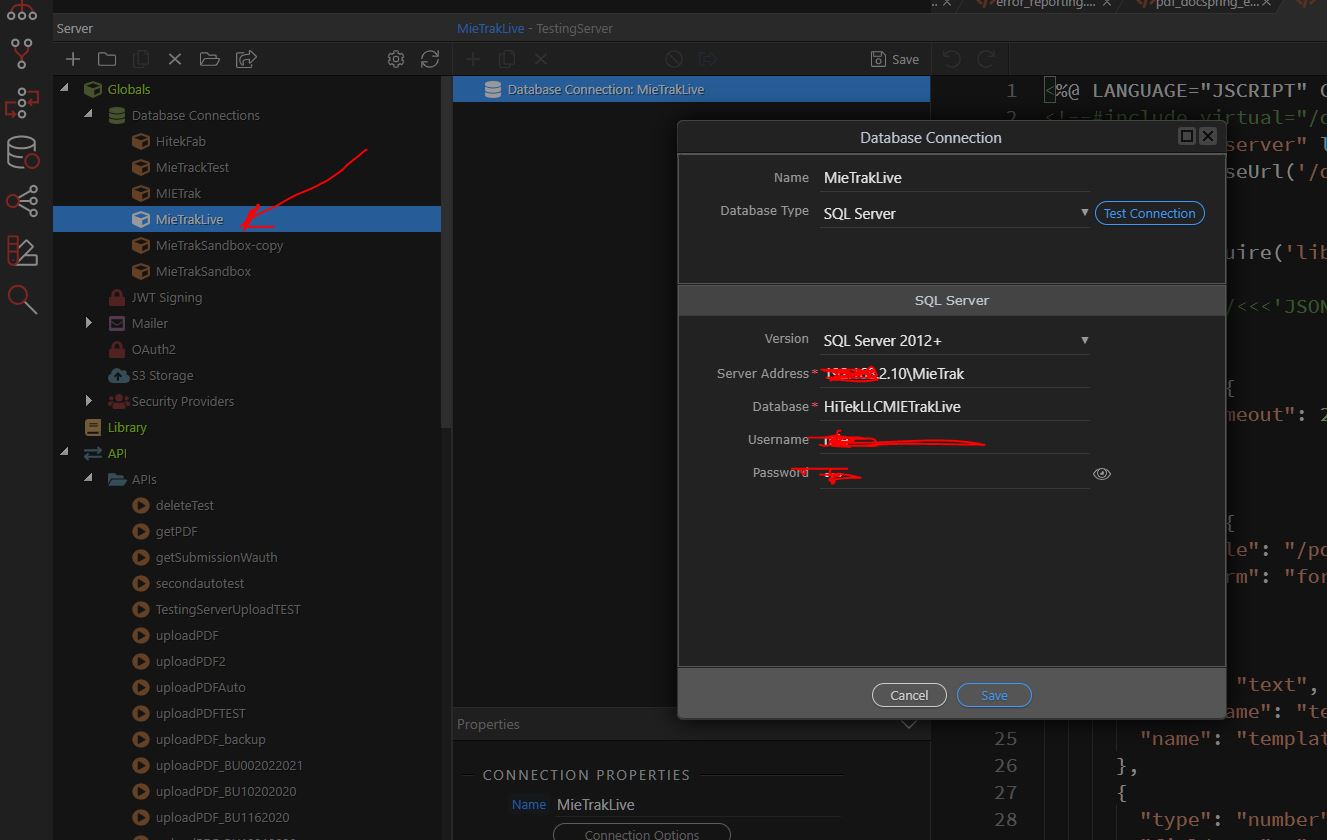The image size is (1327, 840).
Task: Open the SQL Server Version dropdown
Action: pyautogui.click(x=955, y=341)
